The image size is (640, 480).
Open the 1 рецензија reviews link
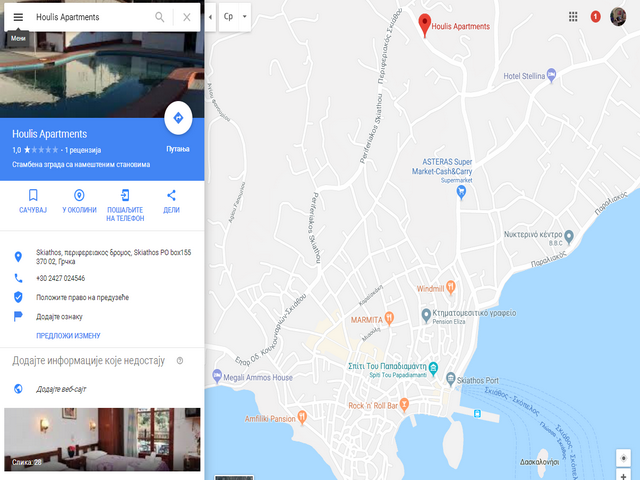click(x=83, y=150)
